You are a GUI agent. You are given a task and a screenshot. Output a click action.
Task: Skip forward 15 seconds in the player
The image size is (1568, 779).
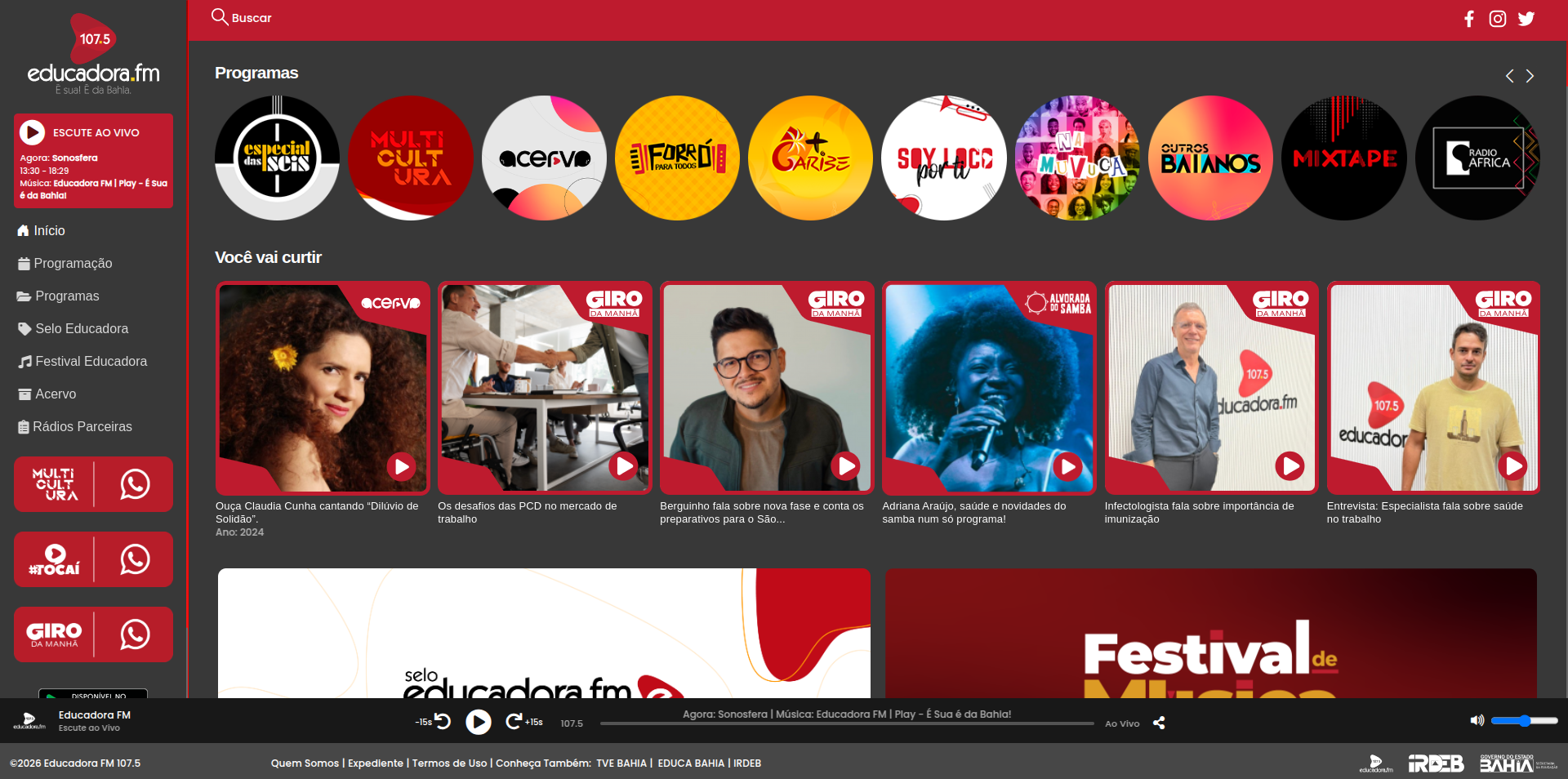click(x=523, y=722)
